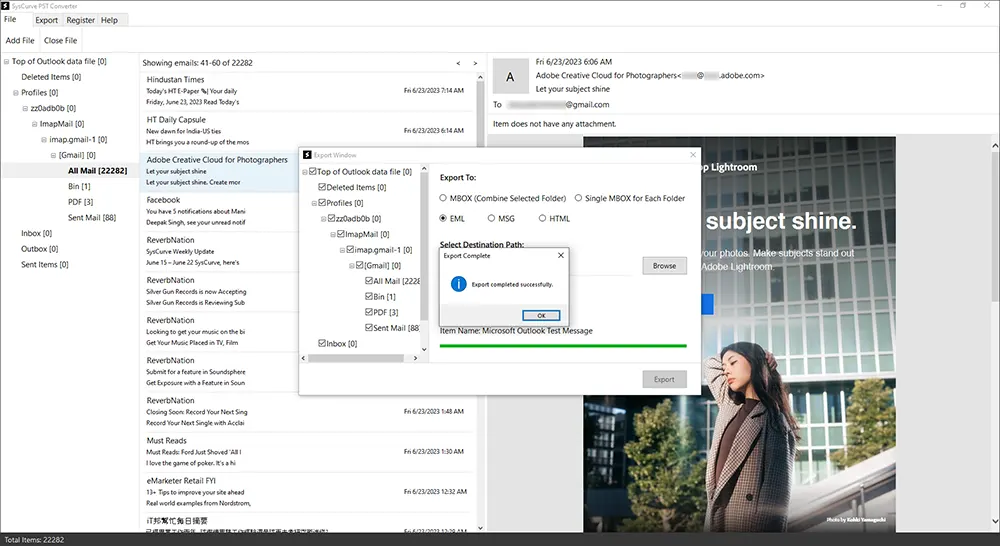Uncheck Bin [1] checkbox in Export Window

point(369,297)
